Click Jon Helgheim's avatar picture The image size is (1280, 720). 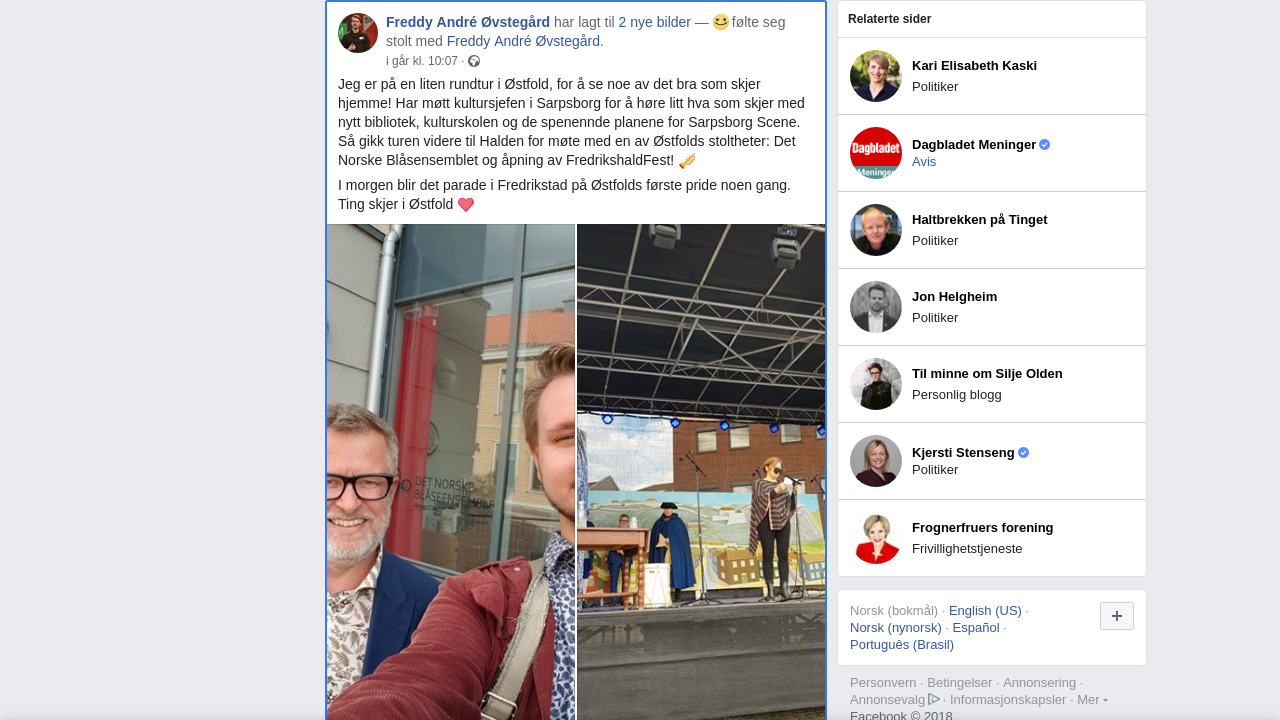pyautogui.click(x=876, y=307)
